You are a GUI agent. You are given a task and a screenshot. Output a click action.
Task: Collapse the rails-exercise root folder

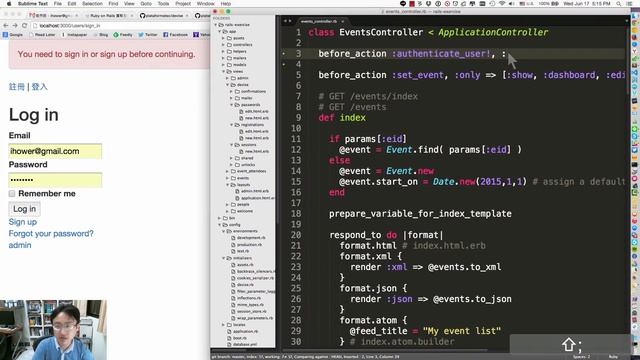[216, 24]
